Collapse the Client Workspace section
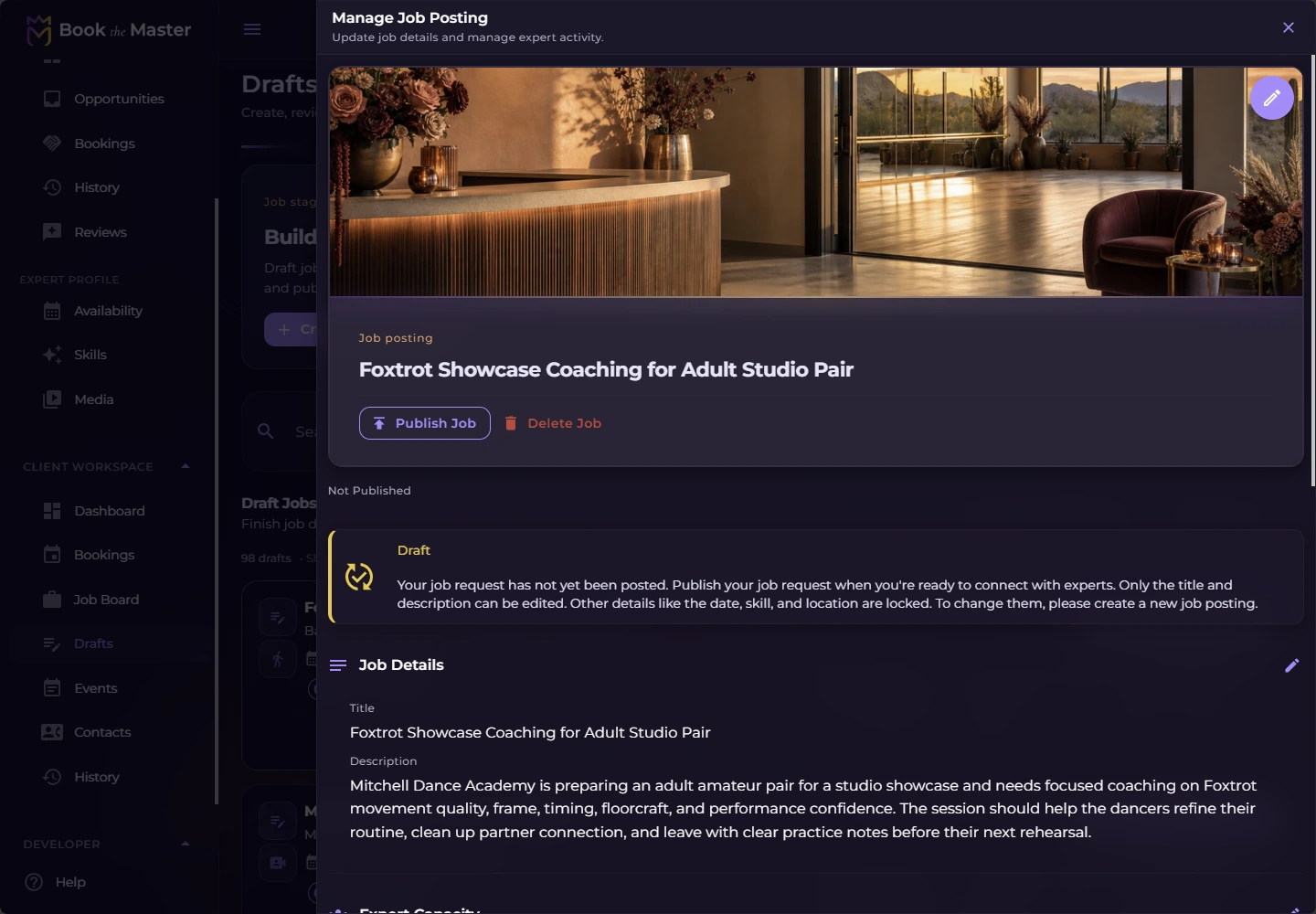The height and width of the screenshot is (914, 1316). [186, 466]
